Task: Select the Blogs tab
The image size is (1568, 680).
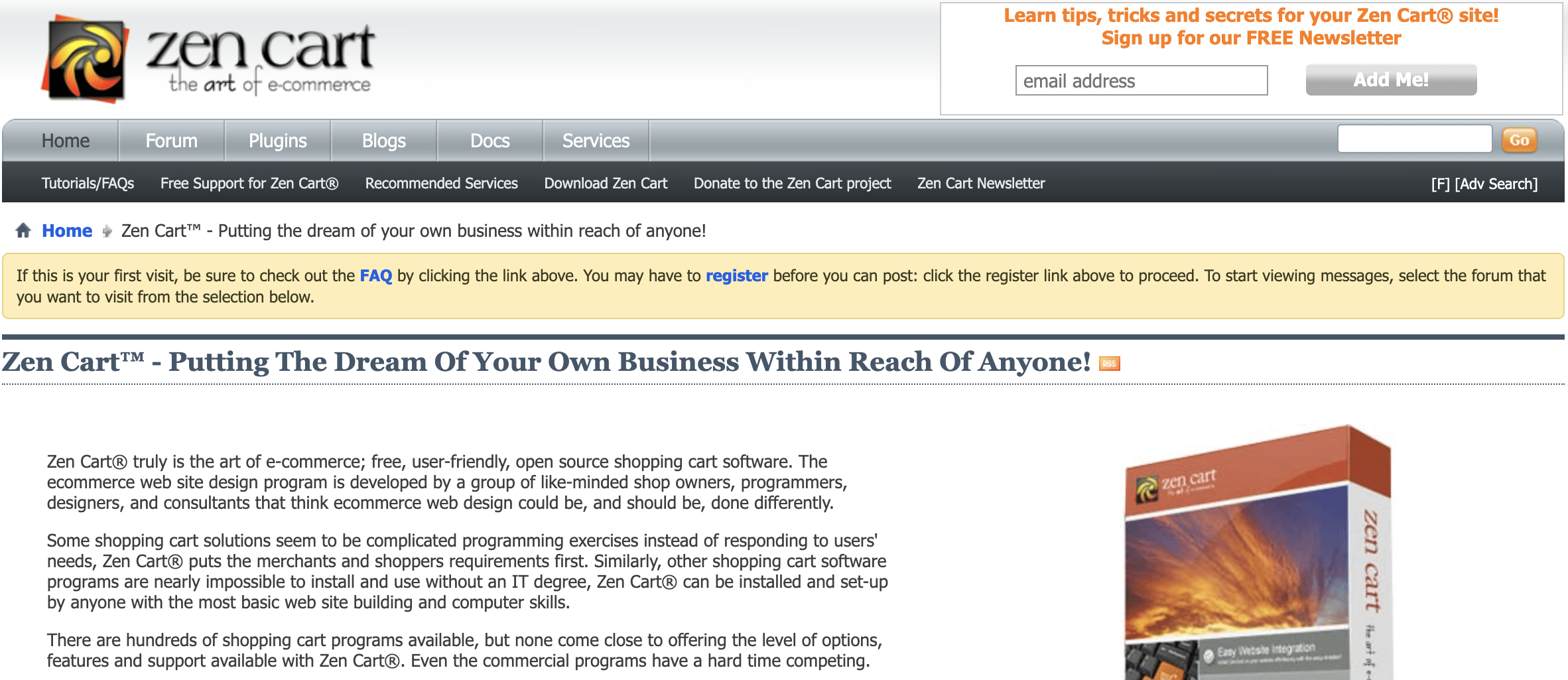Action: point(383,141)
